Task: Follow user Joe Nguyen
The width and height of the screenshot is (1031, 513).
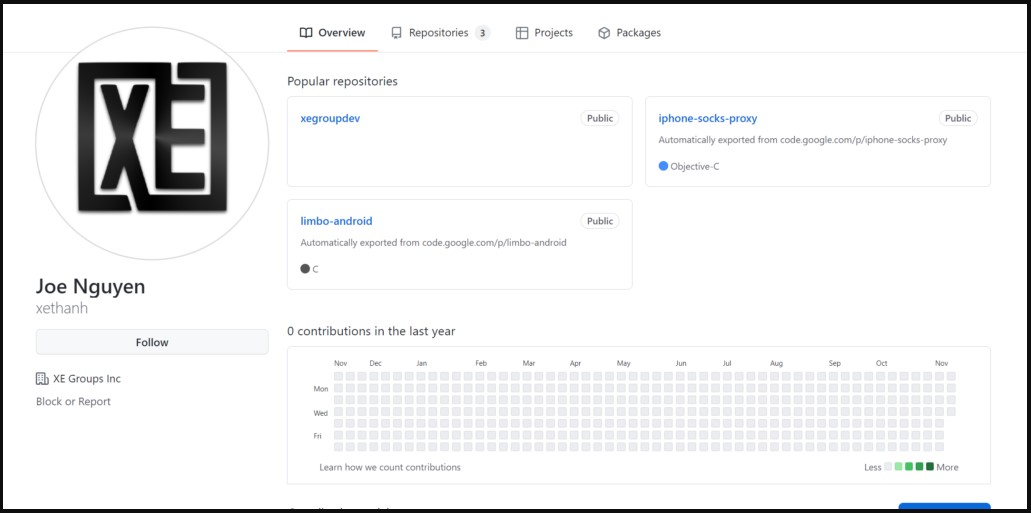Action: tap(152, 342)
